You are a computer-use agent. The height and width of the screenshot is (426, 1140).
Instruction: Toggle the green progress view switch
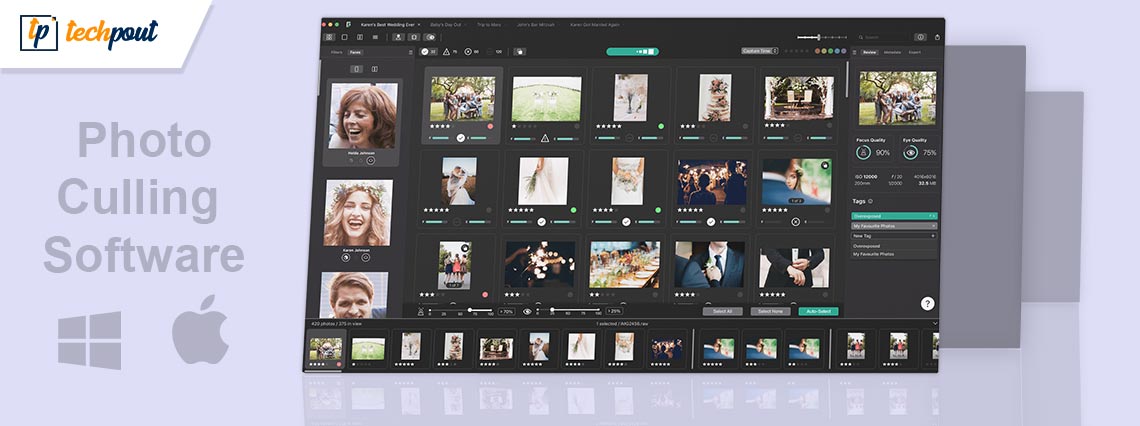tap(633, 52)
